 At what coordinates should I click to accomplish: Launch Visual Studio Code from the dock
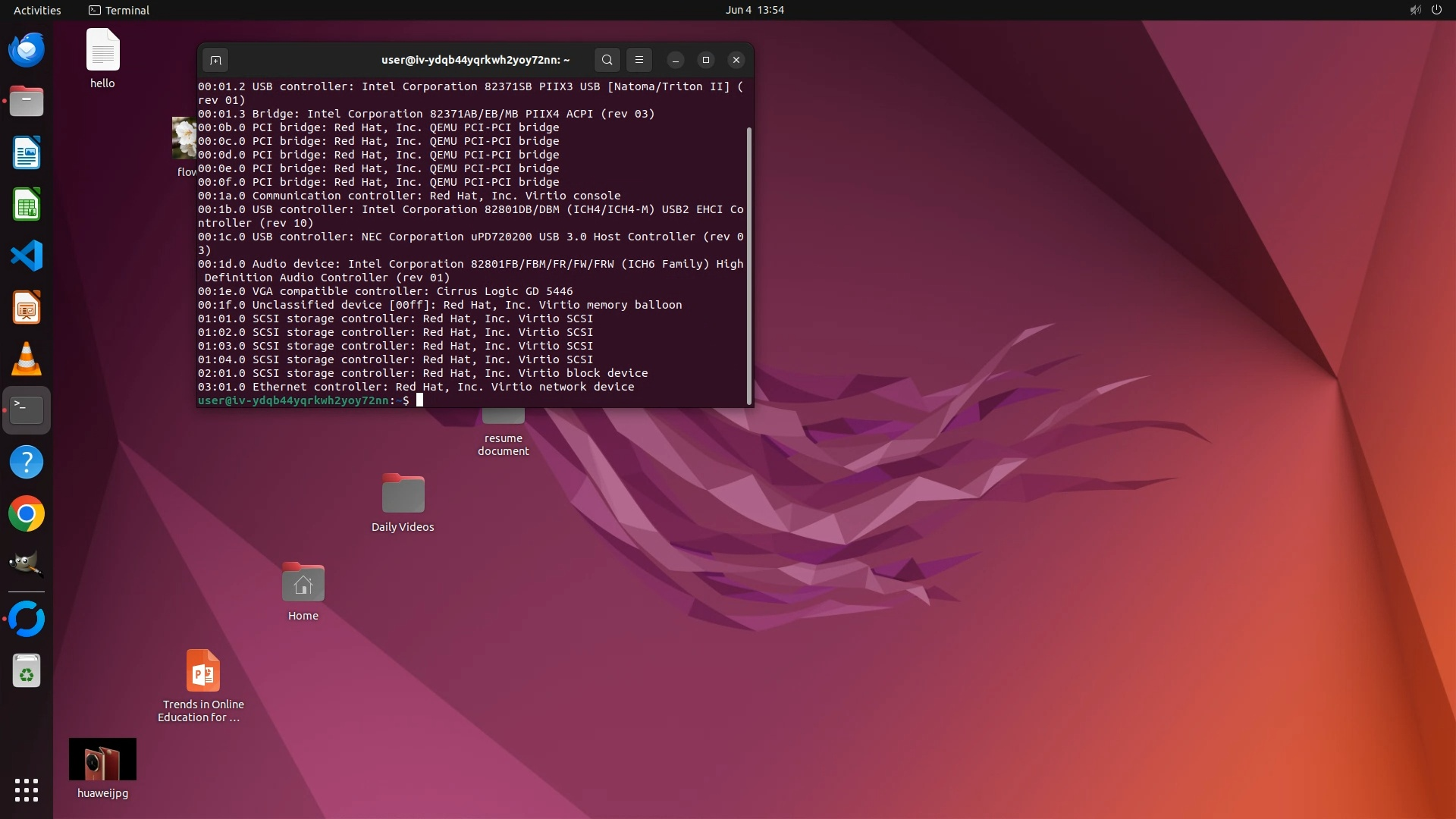(27, 256)
